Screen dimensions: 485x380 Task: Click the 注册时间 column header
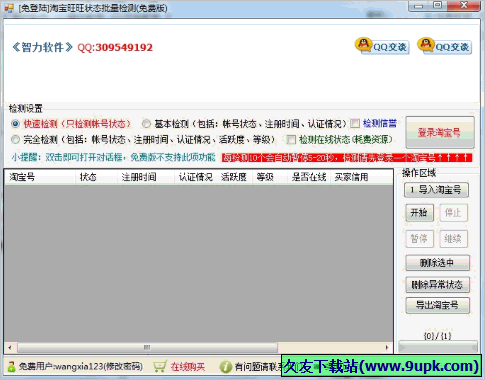pyautogui.click(x=146, y=177)
